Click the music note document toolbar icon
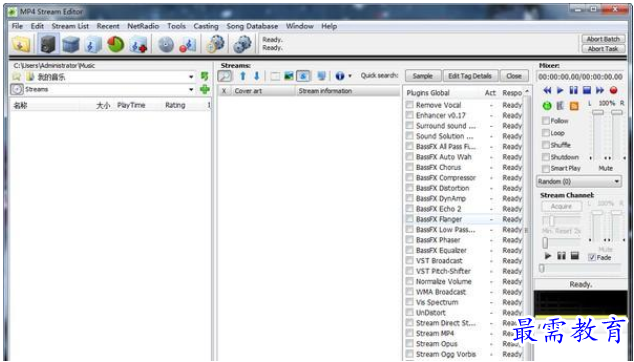 point(93,44)
